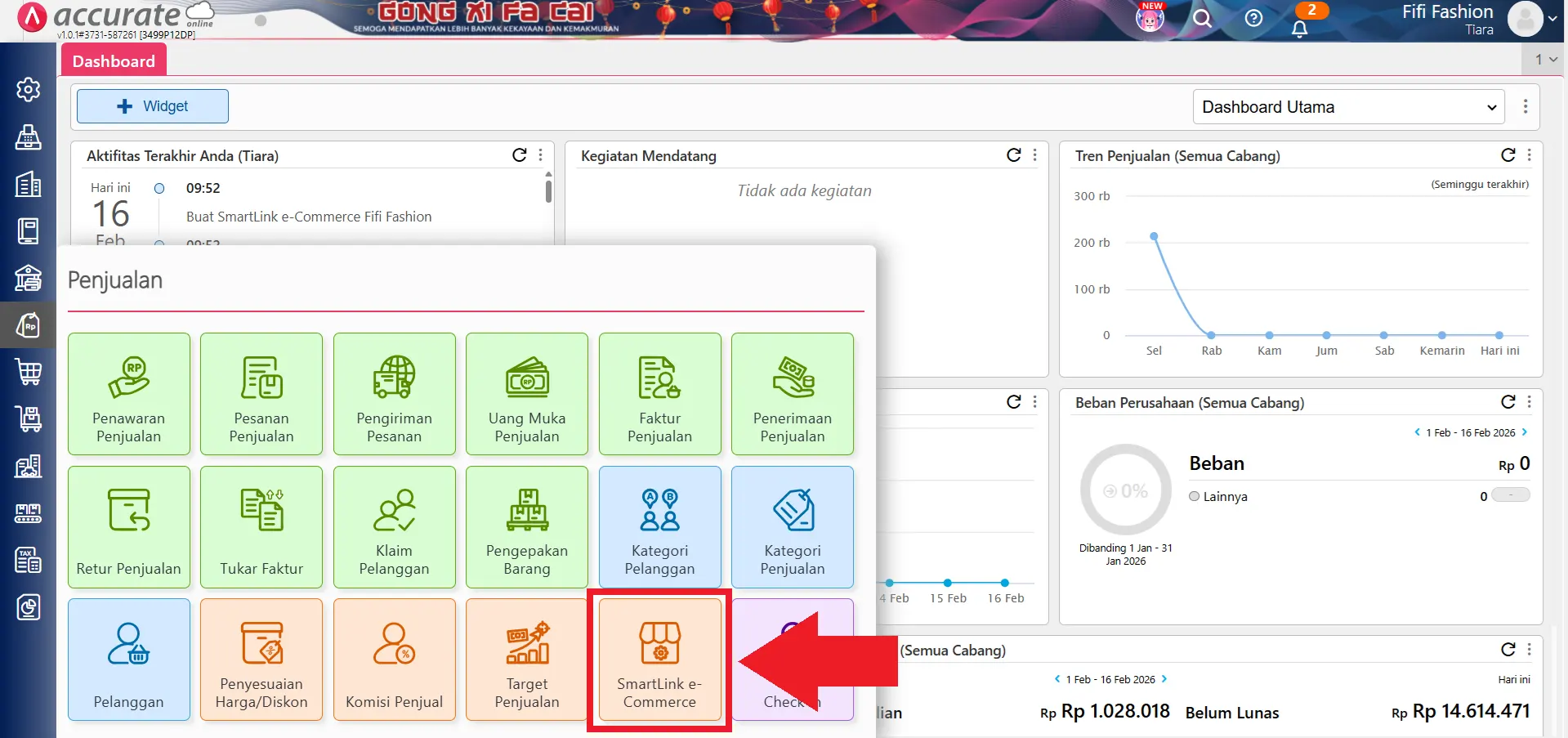This screenshot has height=738, width=1568.
Task: Open SmartLink e-Commerce highlighted by arrow
Action: [x=659, y=660]
